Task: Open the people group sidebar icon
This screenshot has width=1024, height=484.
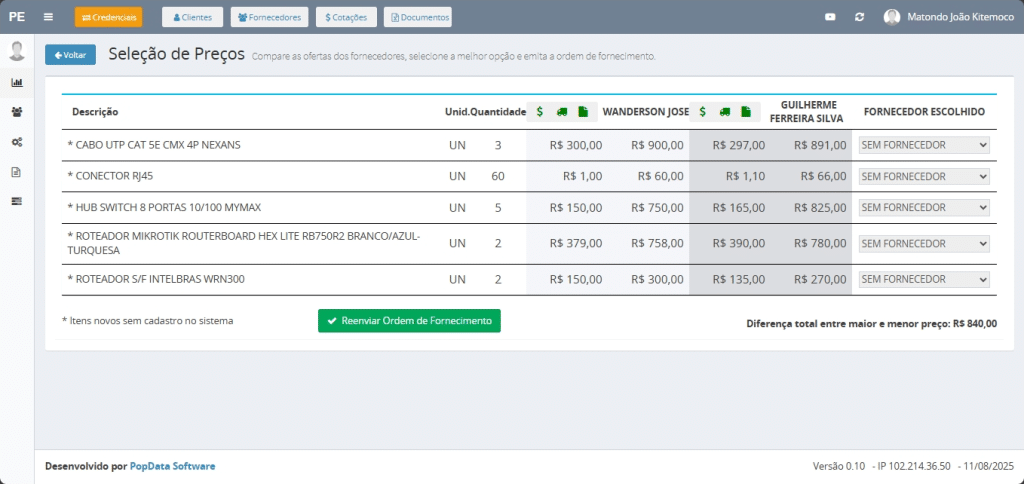Action: (x=17, y=112)
